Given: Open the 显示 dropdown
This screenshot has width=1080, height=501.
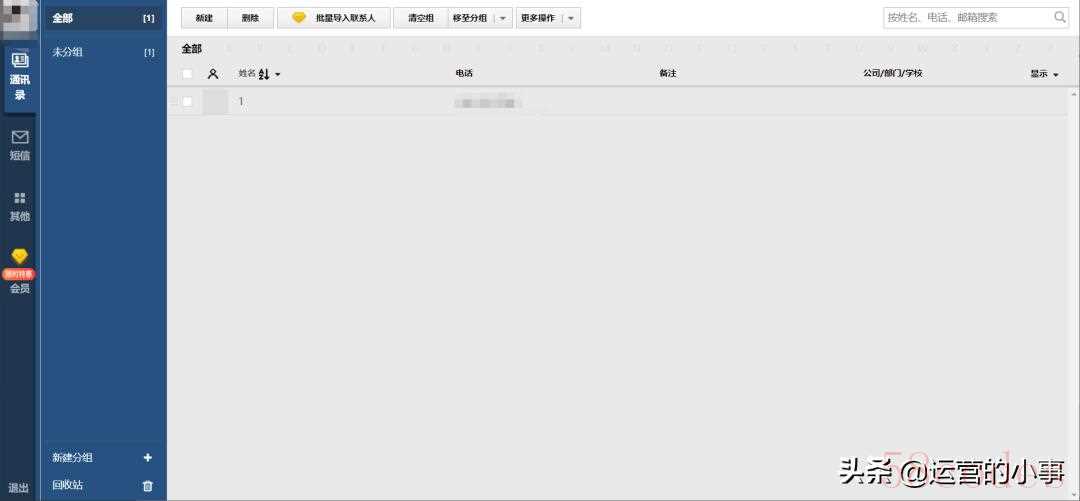Looking at the screenshot, I should coord(1044,74).
